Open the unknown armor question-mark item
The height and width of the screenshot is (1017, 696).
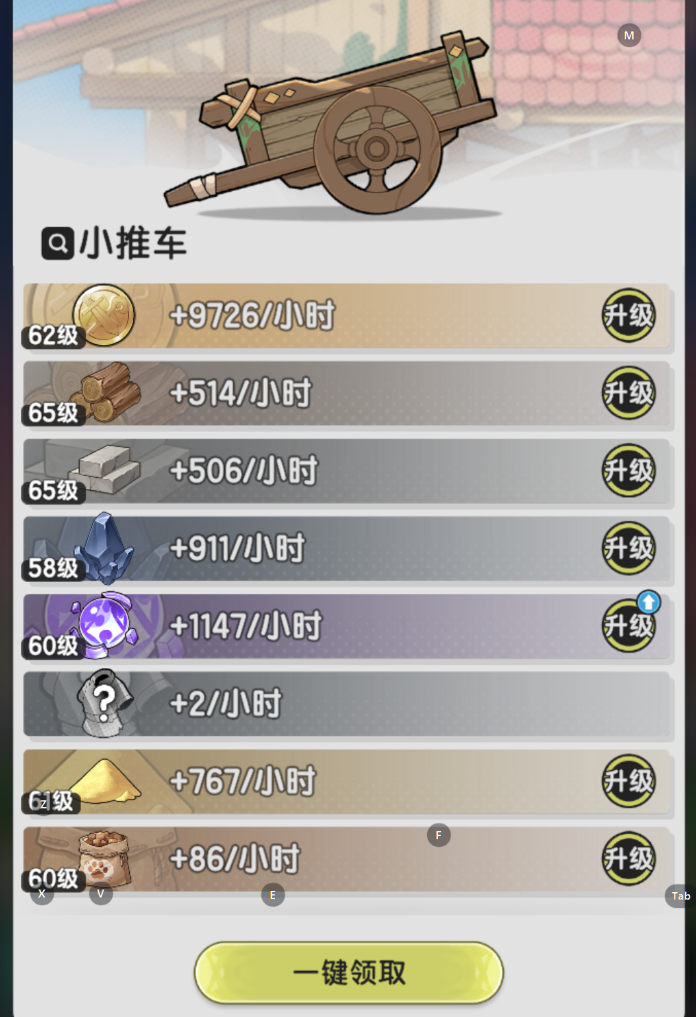pos(104,703)
